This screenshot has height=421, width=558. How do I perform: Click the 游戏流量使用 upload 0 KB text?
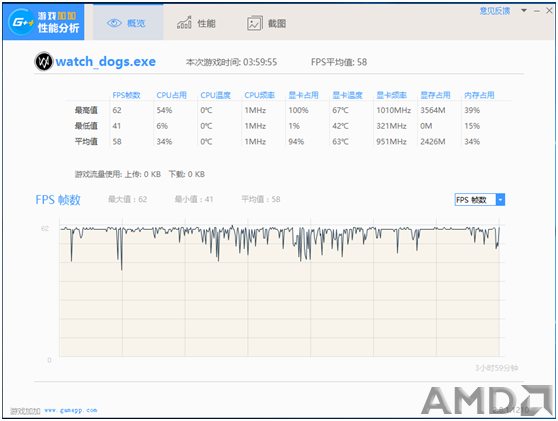pos(118,174)
